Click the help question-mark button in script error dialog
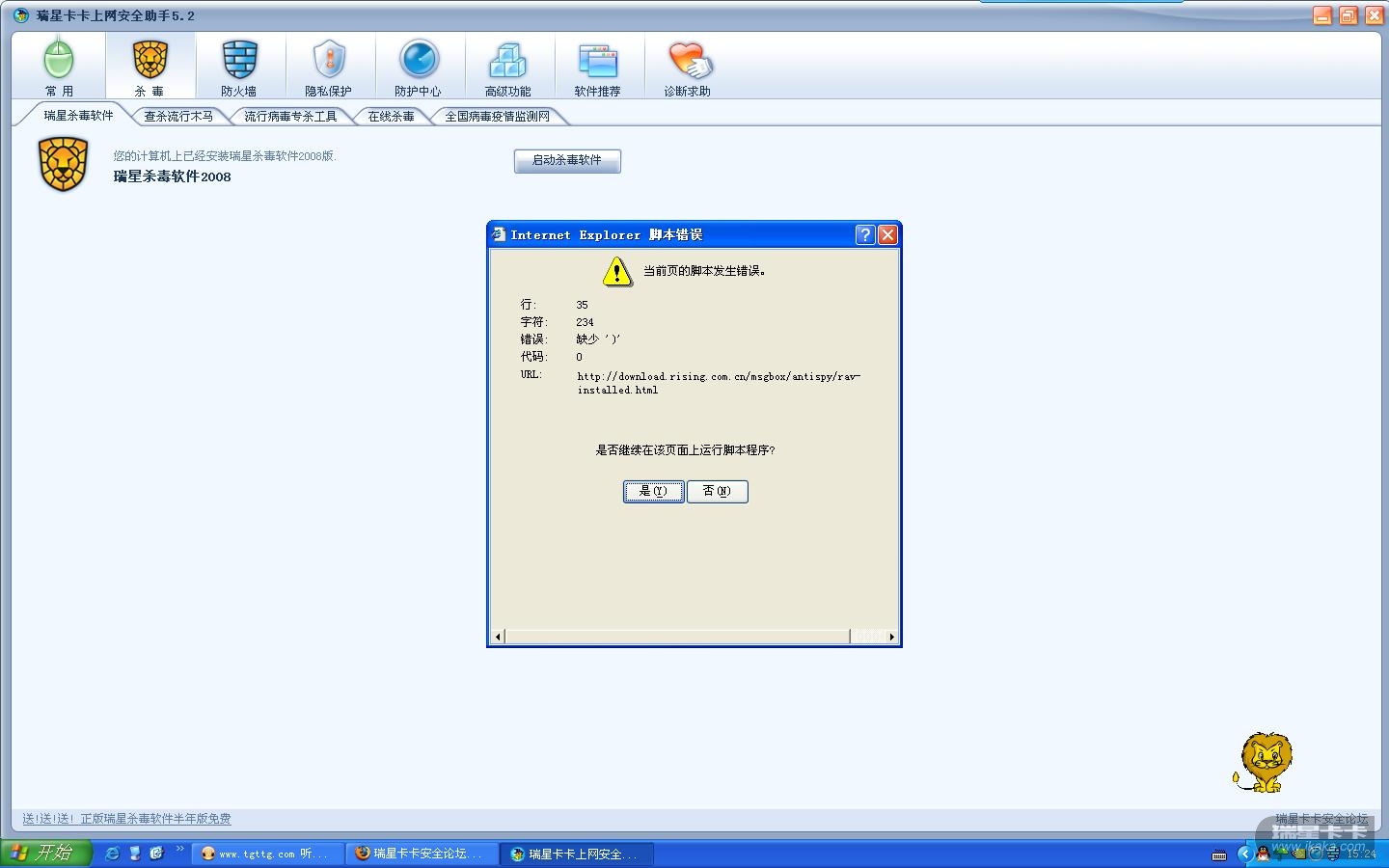 click(865, 234)
